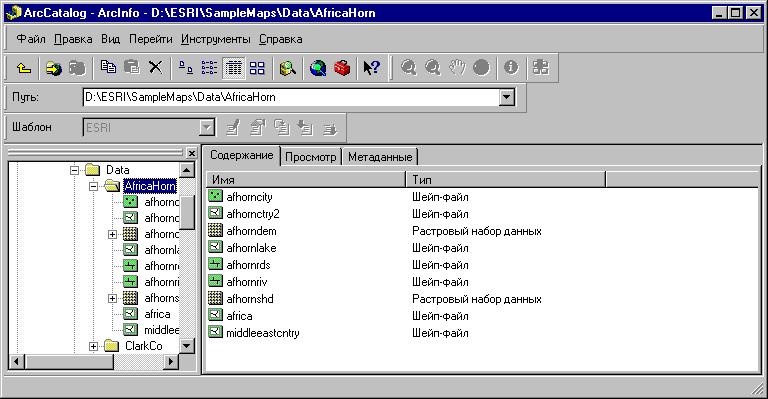Select africa shapefile in catalog tree
768x399 pixels.
(x=157, y=314)
